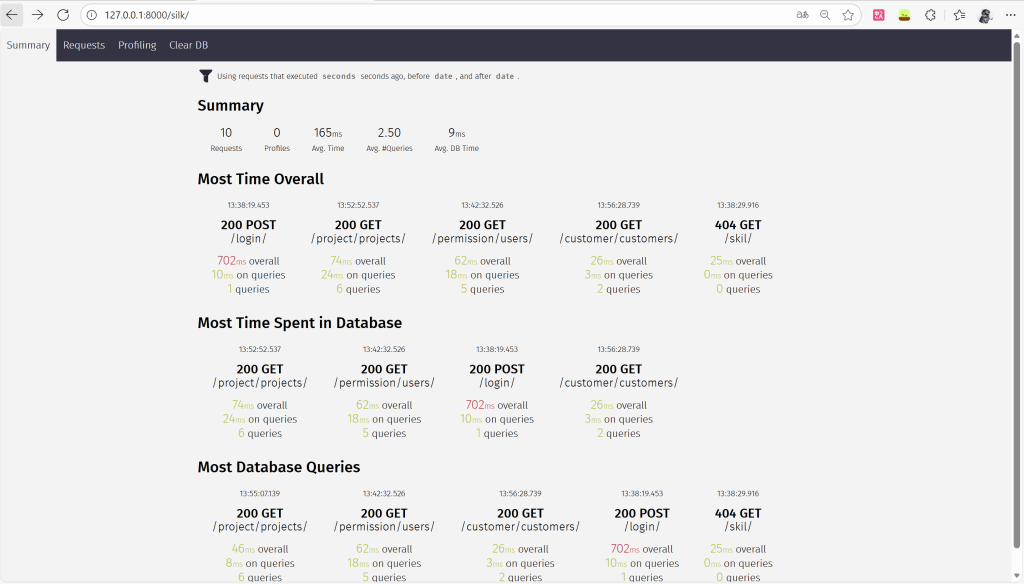Image resolution: width=1024 pixels, height=584 pixels.
Task: Open the browser extensions puzzle icon
Action: [x=930, y=15]
